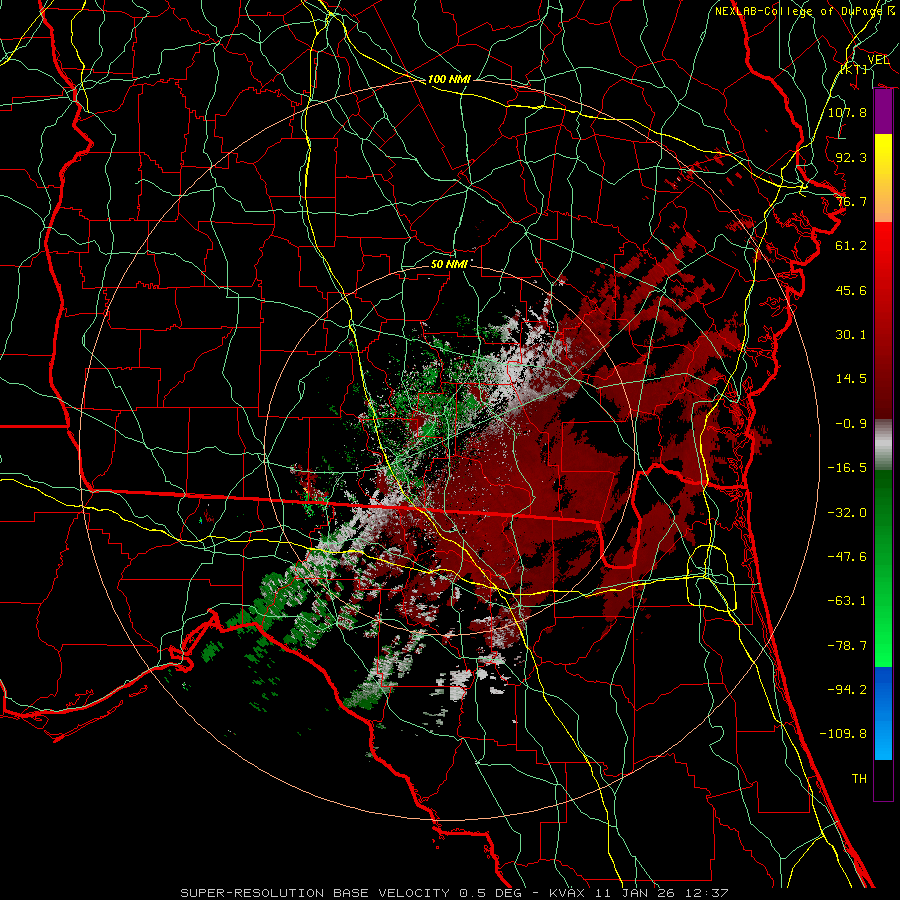Click the 50 NMI range ring label
The width and height of the screenshot is (900, 900).
click(449, 264)
